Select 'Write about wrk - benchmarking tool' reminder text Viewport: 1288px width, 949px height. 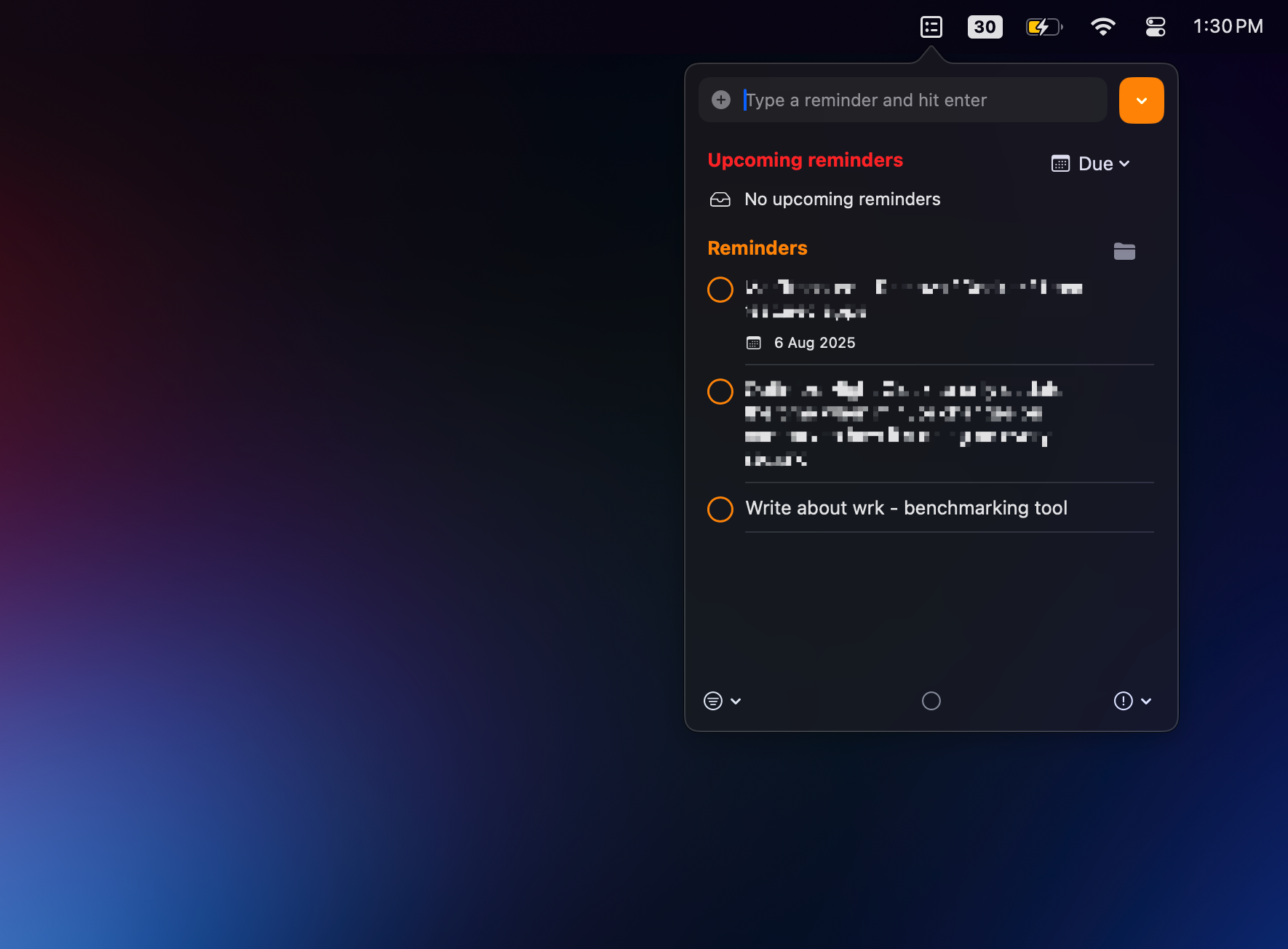point(906,508)
